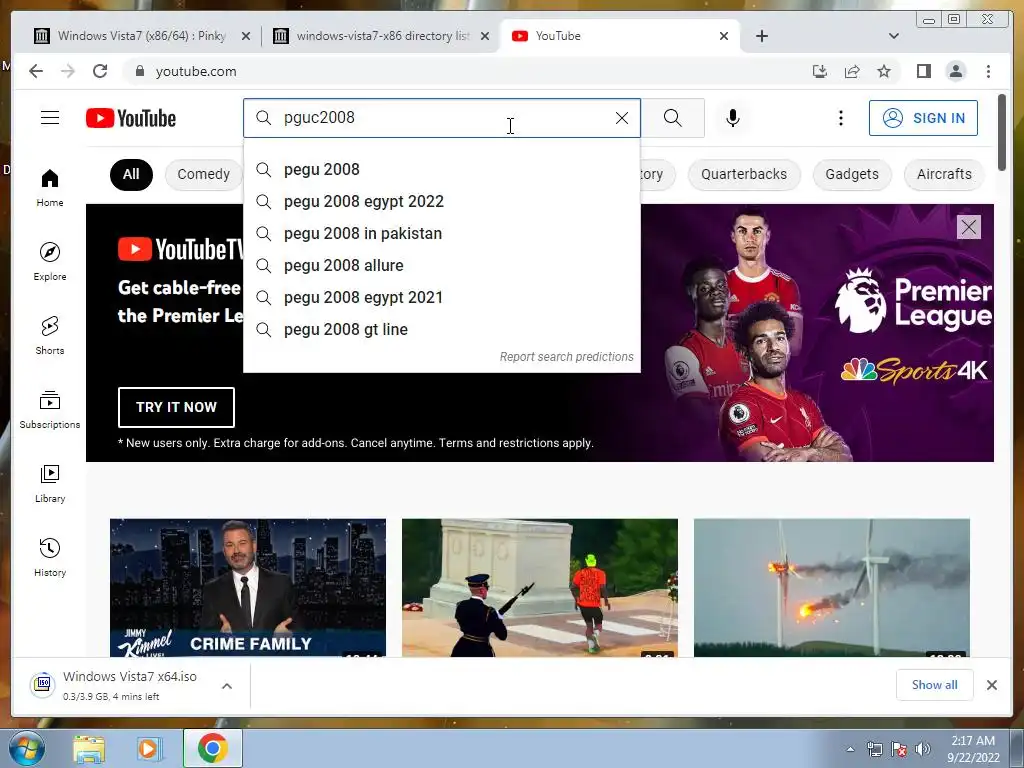This screenshot has width=1024, height=768.
Task: Select the Aircrafts filter chip
Action: [944, 174]
